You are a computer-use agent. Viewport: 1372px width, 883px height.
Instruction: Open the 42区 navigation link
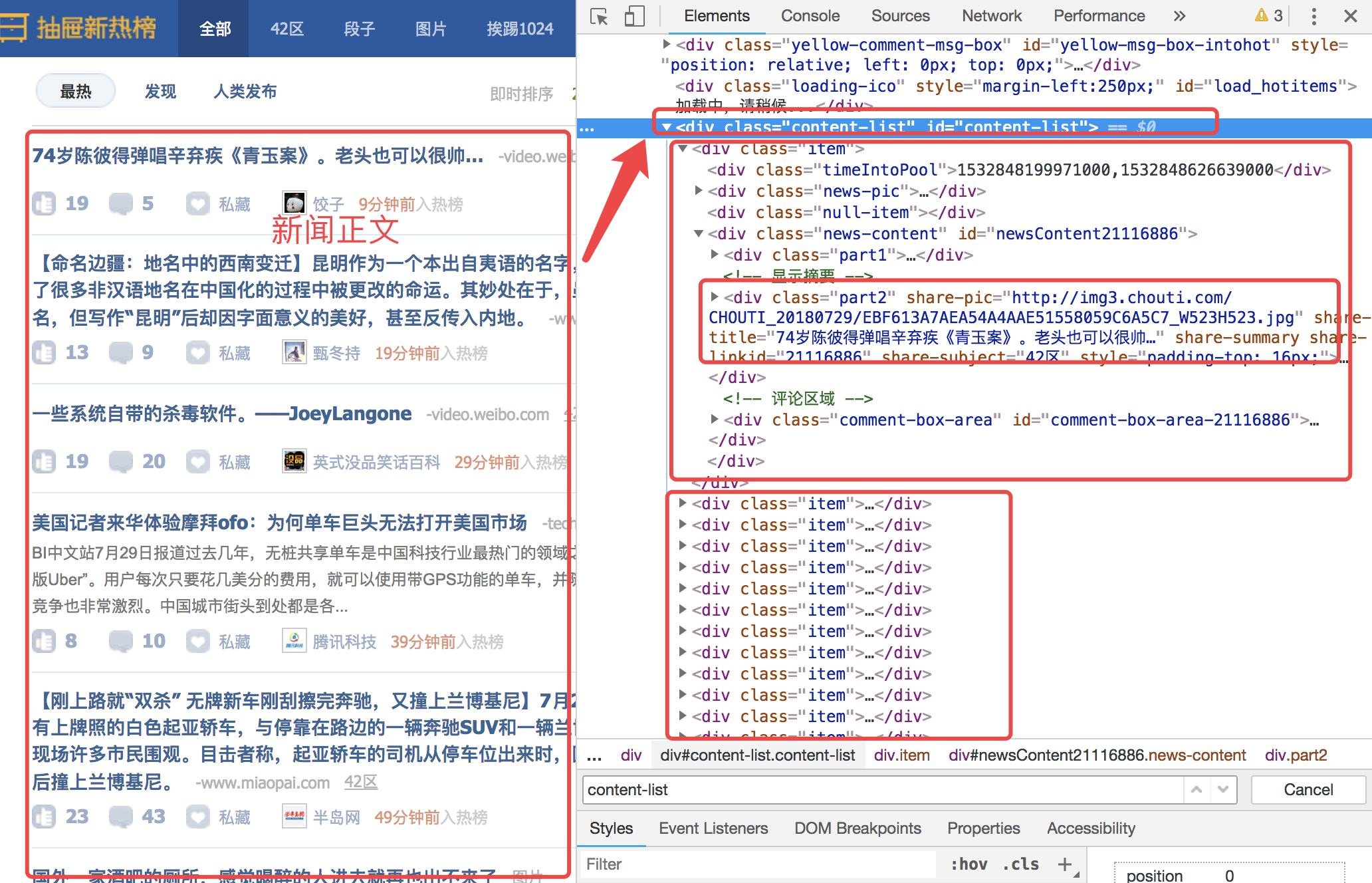287,29
